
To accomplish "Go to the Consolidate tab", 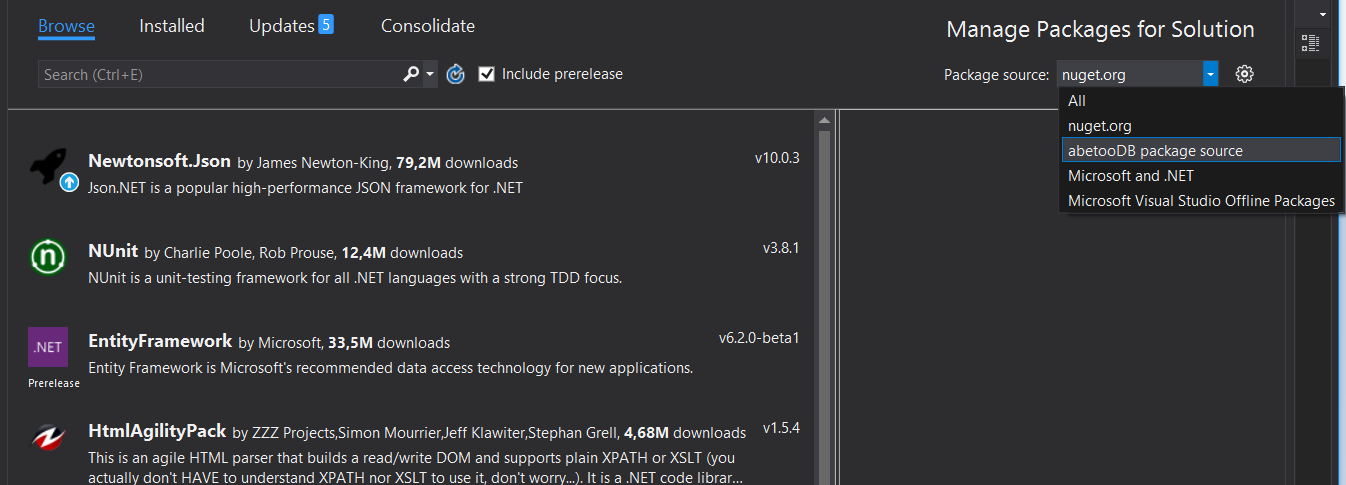I will click(428, 26).
